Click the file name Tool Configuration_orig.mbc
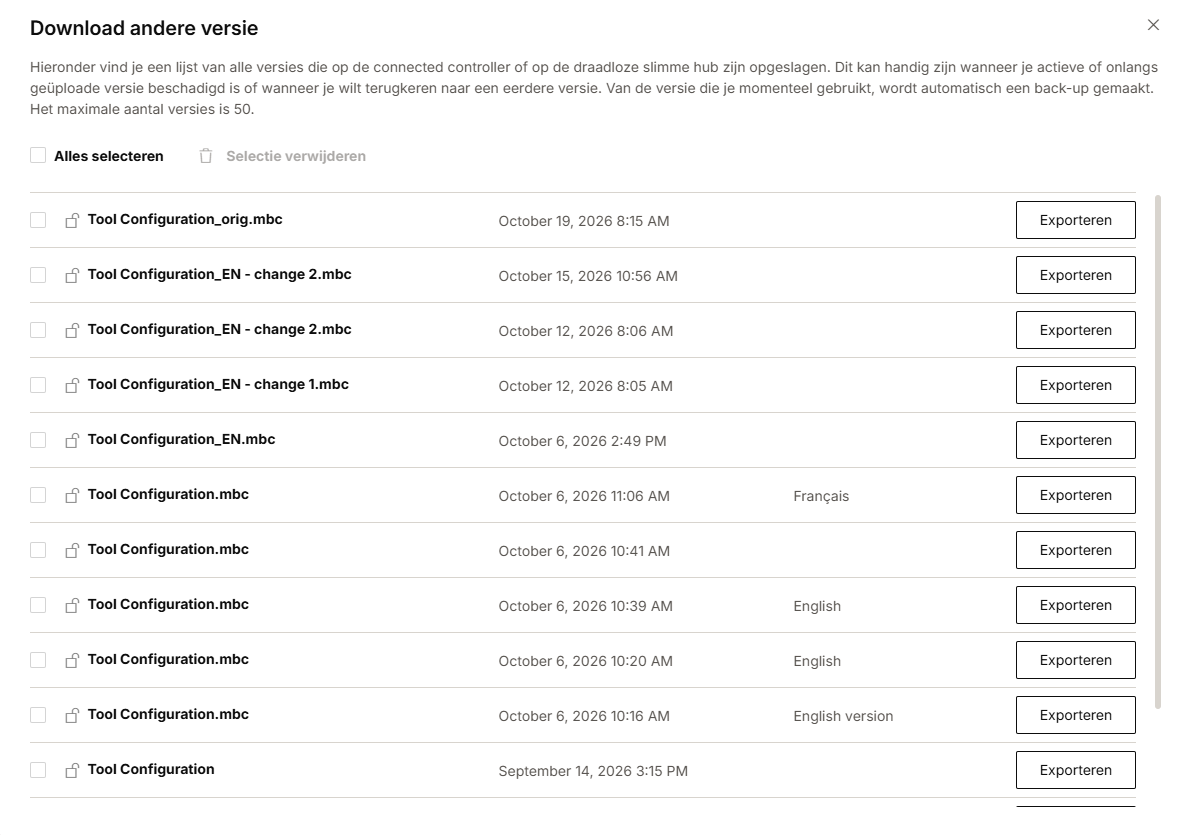 185,219
